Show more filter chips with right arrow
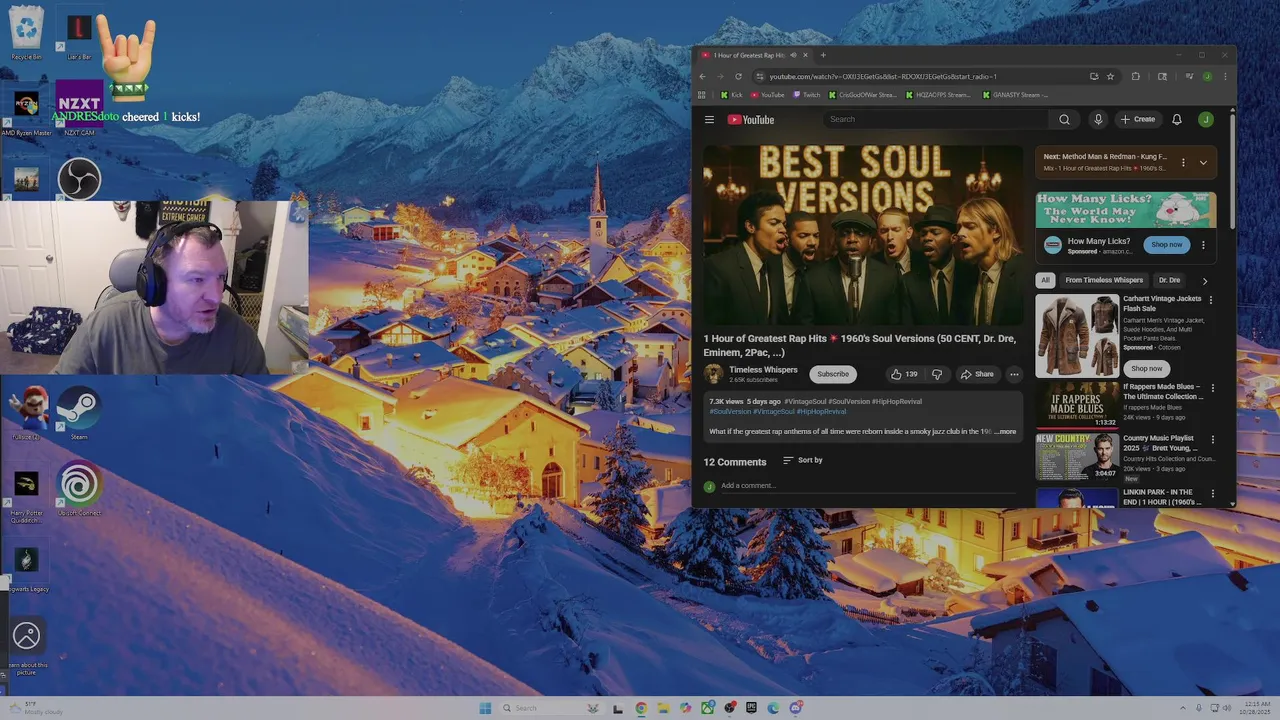Viewport: 1280px width, 720px height. click(x=1204, y=281)
